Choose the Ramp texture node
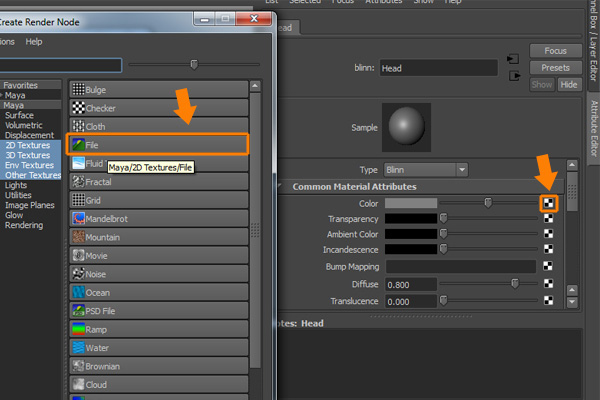Image resolution: width=600 pixels, height=400 pixels. pyautogui.click(x=159, y=329)
